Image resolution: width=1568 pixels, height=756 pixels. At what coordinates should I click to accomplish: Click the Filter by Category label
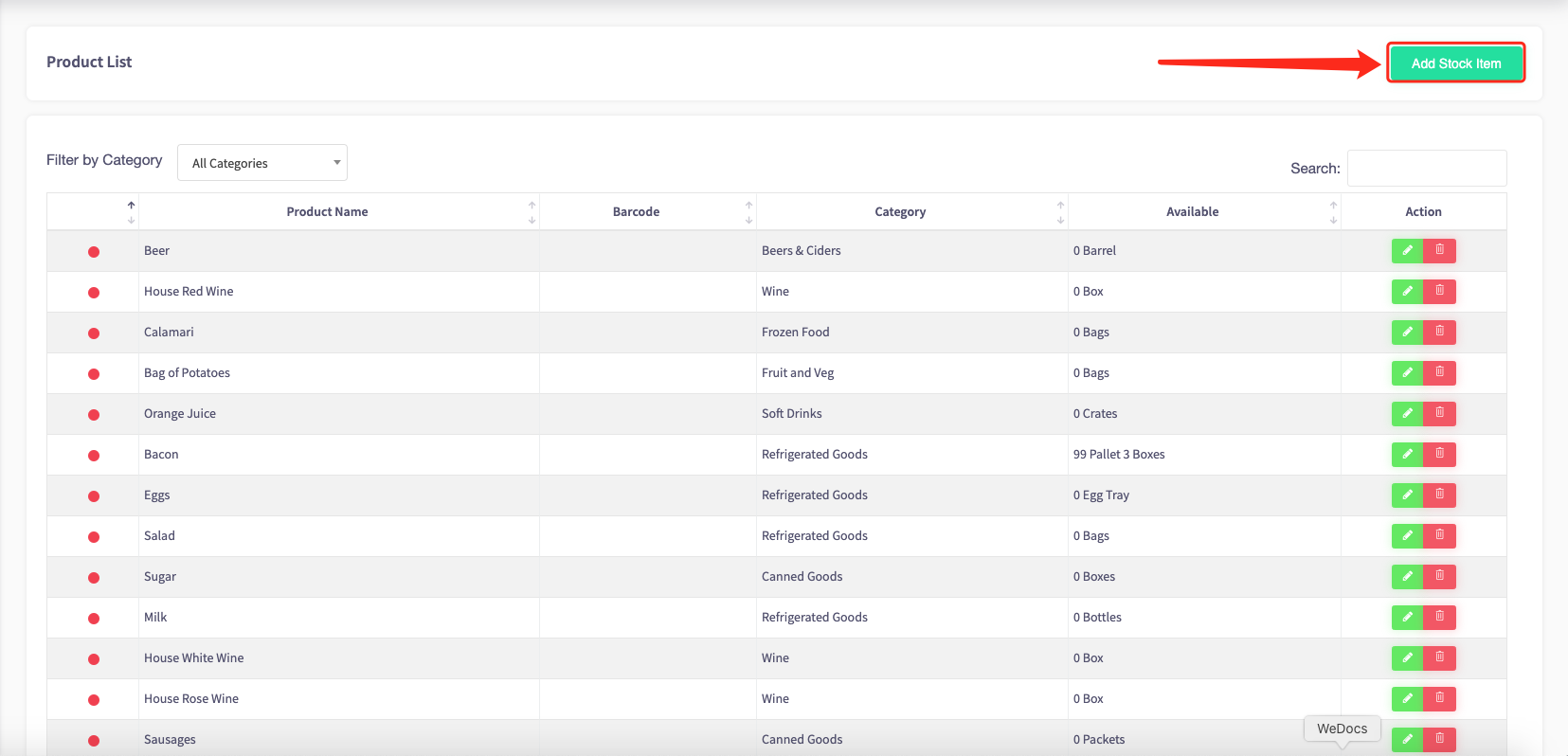point(104,160)
